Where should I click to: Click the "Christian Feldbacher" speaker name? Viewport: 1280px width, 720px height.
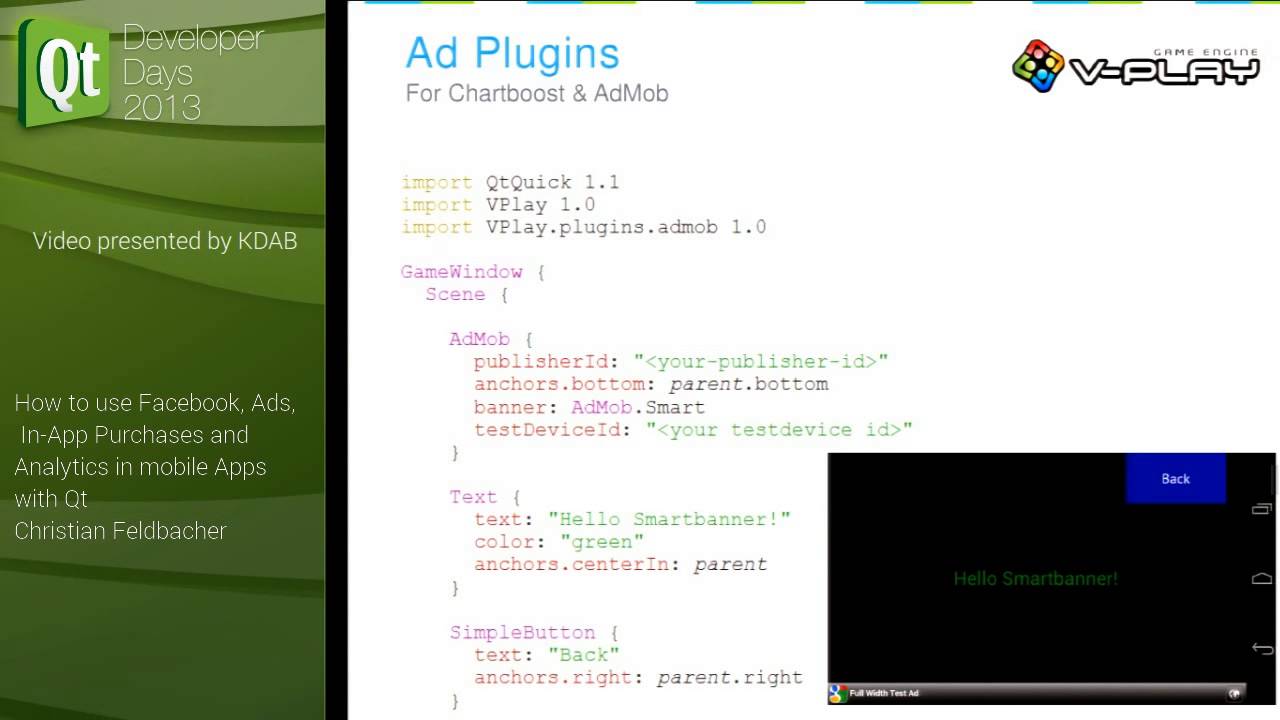pyautogui.click(x=120, y=531)
